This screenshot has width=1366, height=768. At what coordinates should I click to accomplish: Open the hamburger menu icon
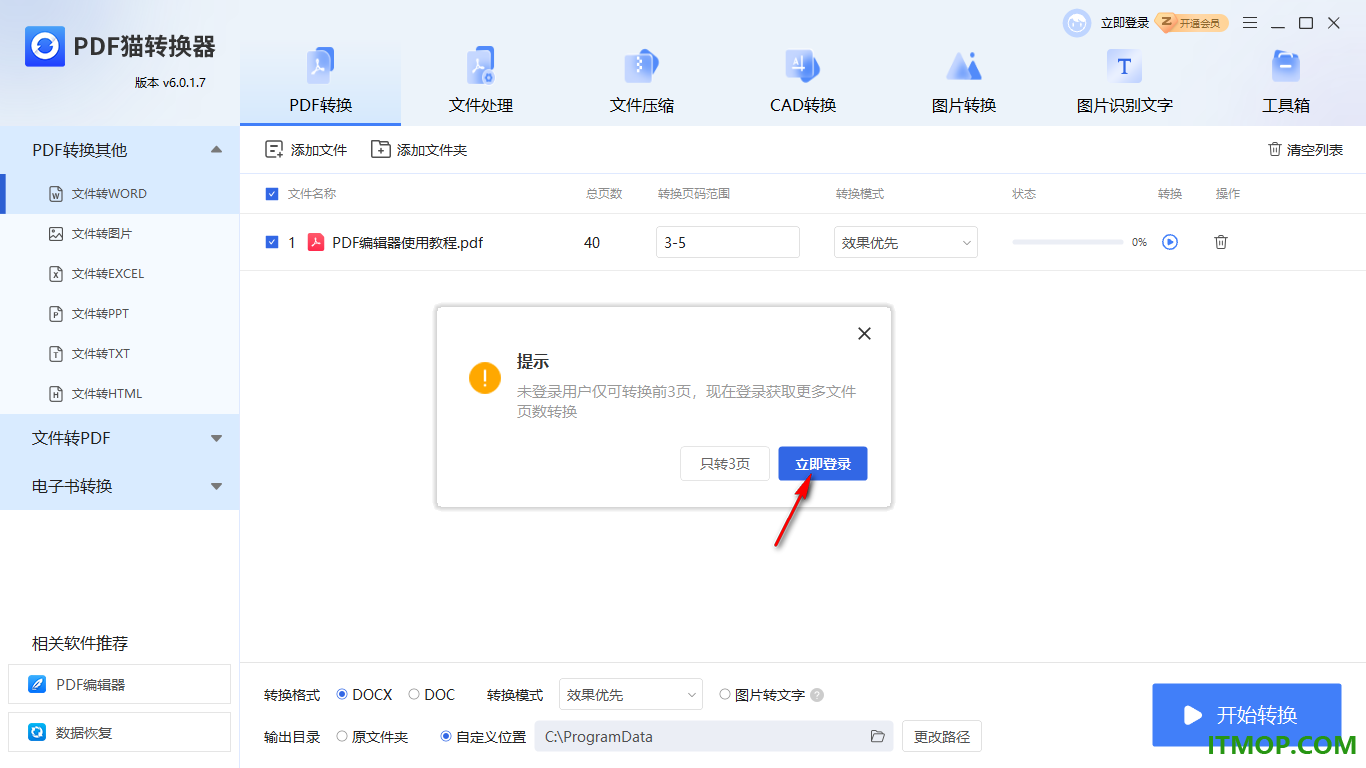pos(1250,23)
